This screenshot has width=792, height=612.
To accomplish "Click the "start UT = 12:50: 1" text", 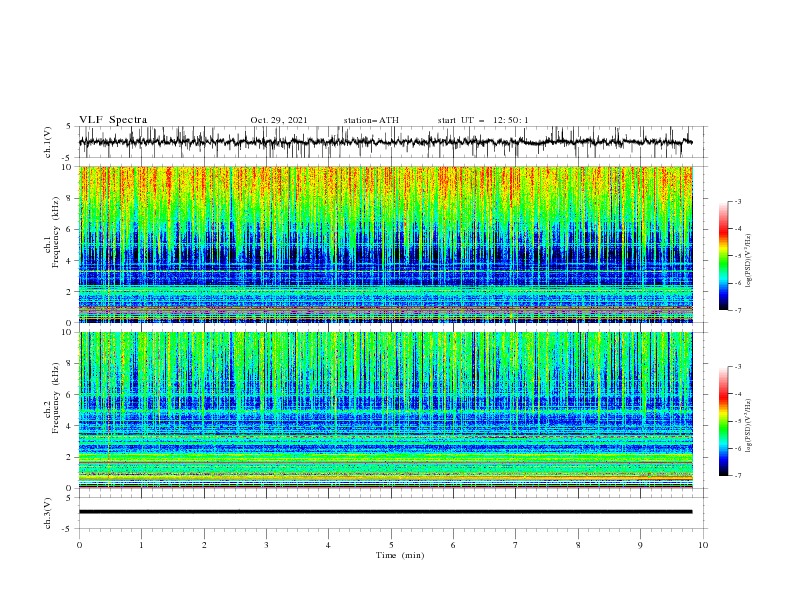I will pyautogui.click(x=483, y=120).
